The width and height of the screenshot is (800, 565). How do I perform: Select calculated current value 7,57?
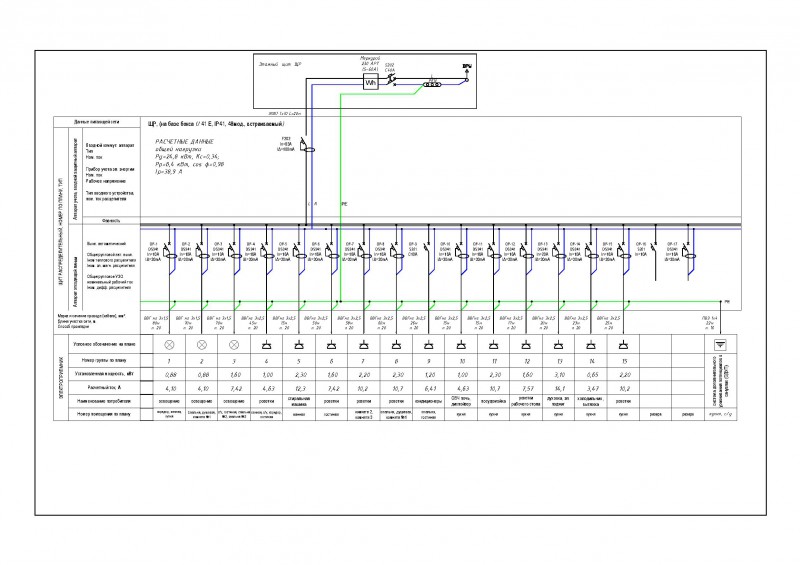[x=527, y=388]
